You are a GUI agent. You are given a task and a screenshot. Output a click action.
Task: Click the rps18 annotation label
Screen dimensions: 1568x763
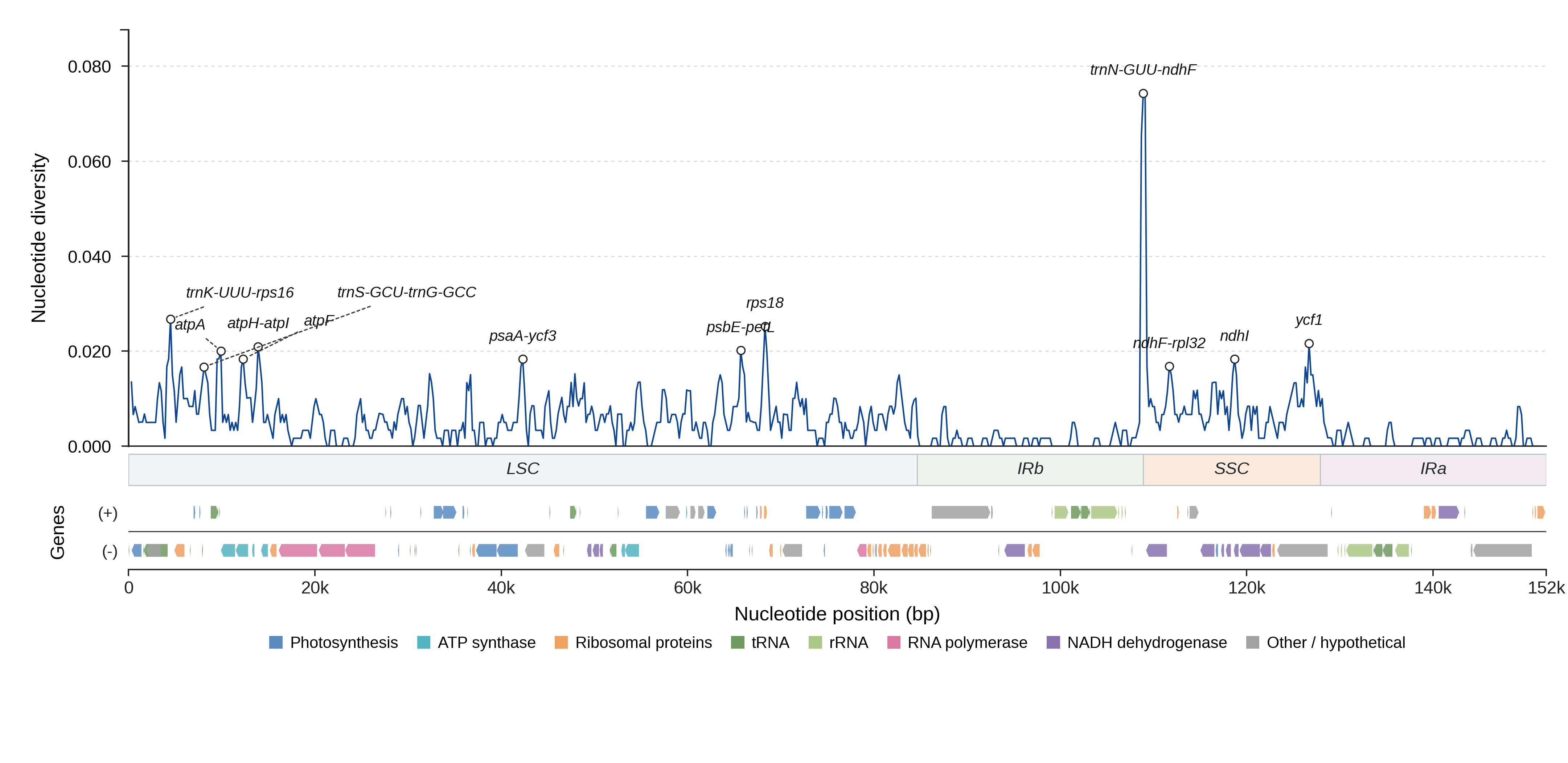tap(764, 303)
